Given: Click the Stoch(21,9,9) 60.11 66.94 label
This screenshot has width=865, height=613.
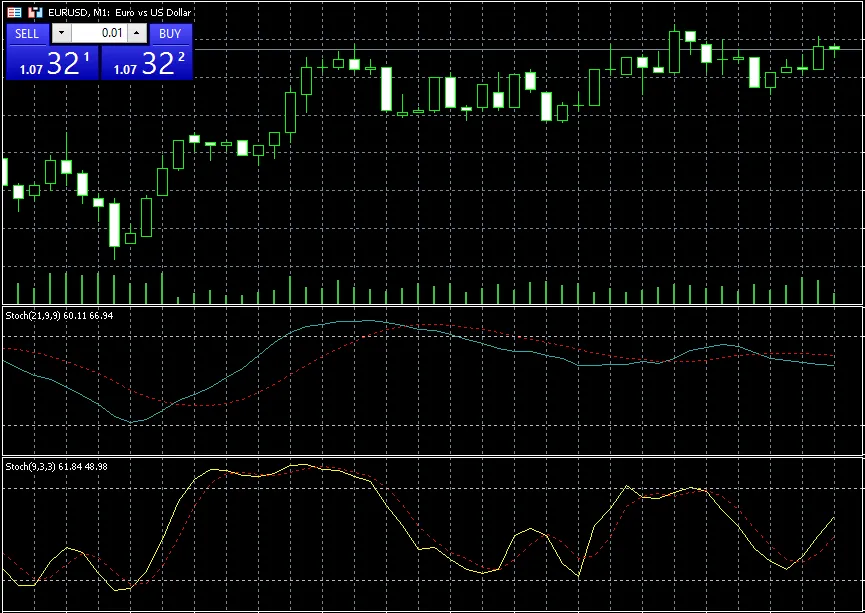Looking at the screenshot, I should coord(59,316).
